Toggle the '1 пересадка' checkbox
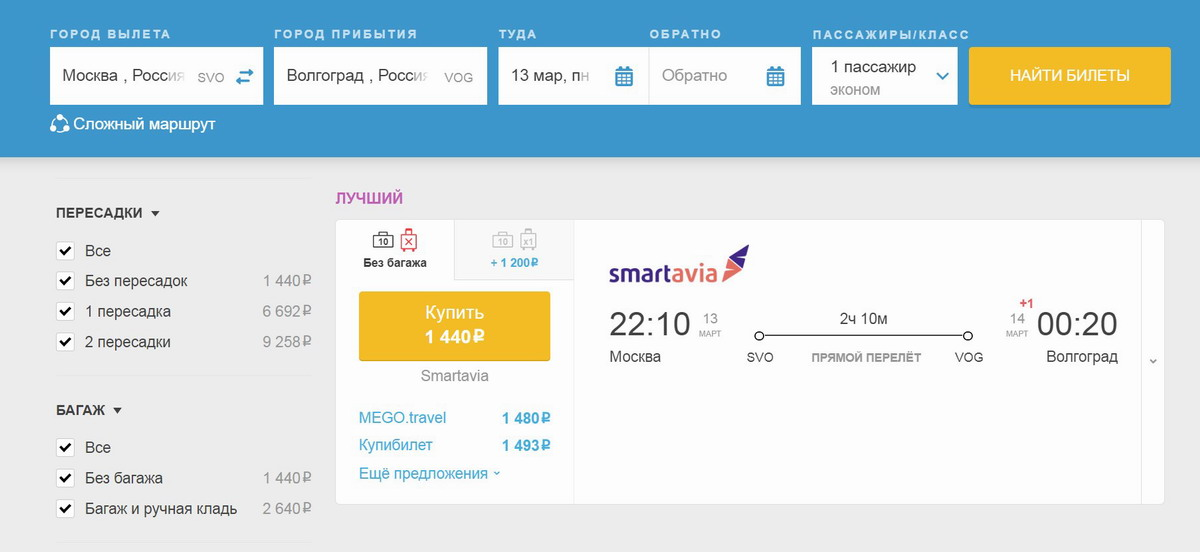Screen dimensions: 1200x552 pyautogui.click(x=66, y=311)
